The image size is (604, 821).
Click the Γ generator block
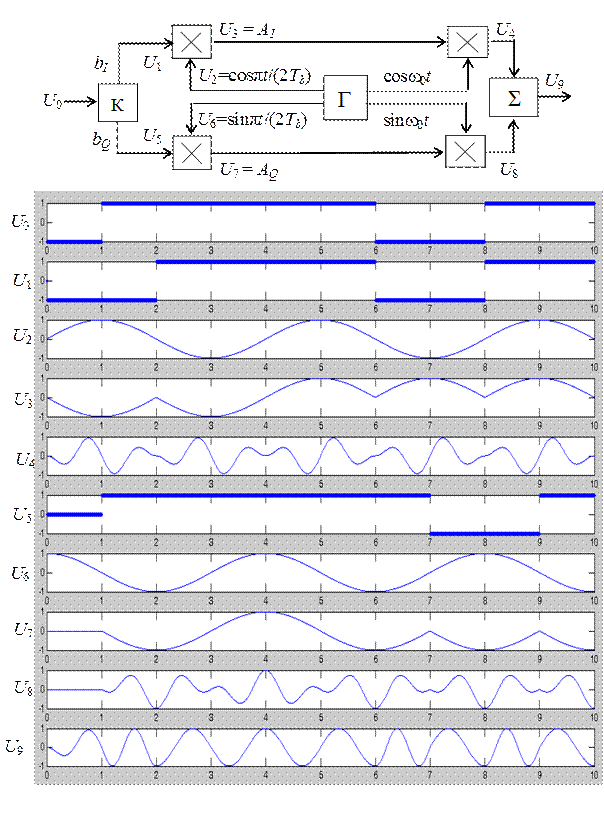click(345, 98)
